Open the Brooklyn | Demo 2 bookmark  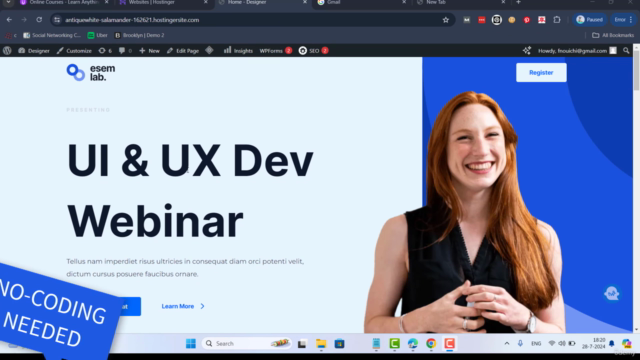140,36
